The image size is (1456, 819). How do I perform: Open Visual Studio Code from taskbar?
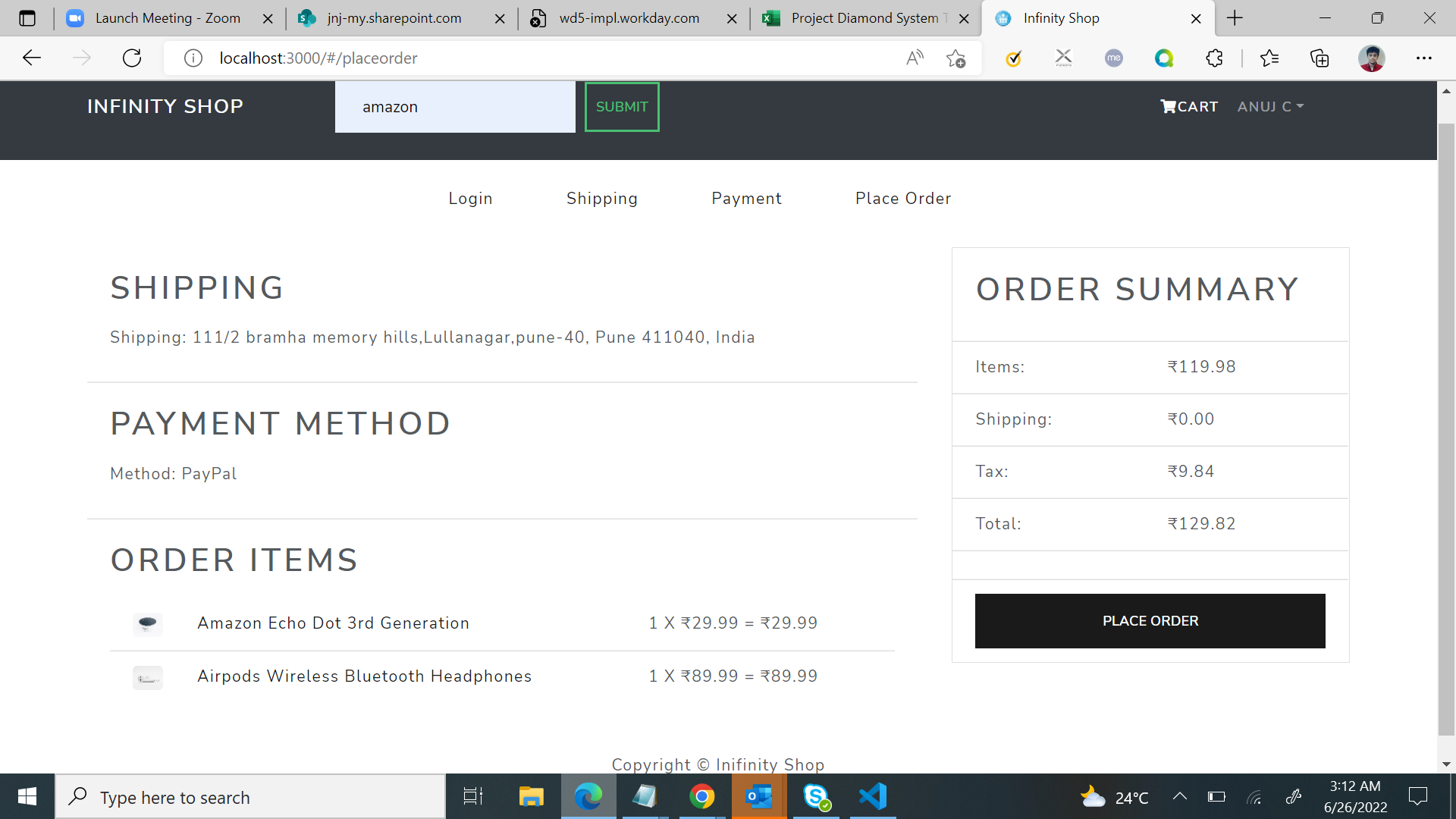[873, 796]
